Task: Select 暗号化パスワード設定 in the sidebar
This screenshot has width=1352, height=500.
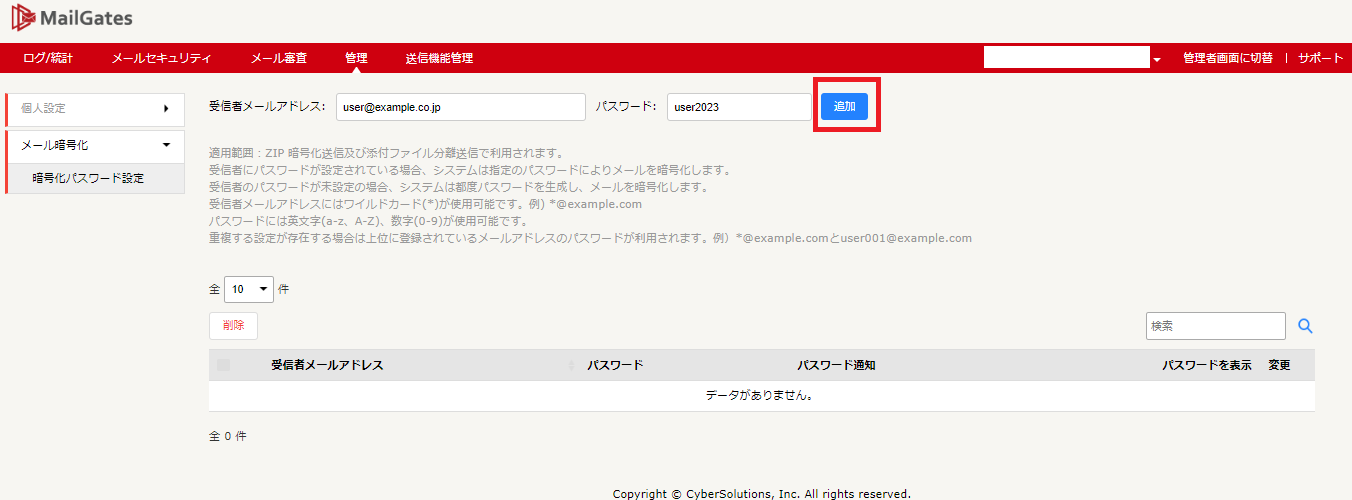Action: [88, 179]
